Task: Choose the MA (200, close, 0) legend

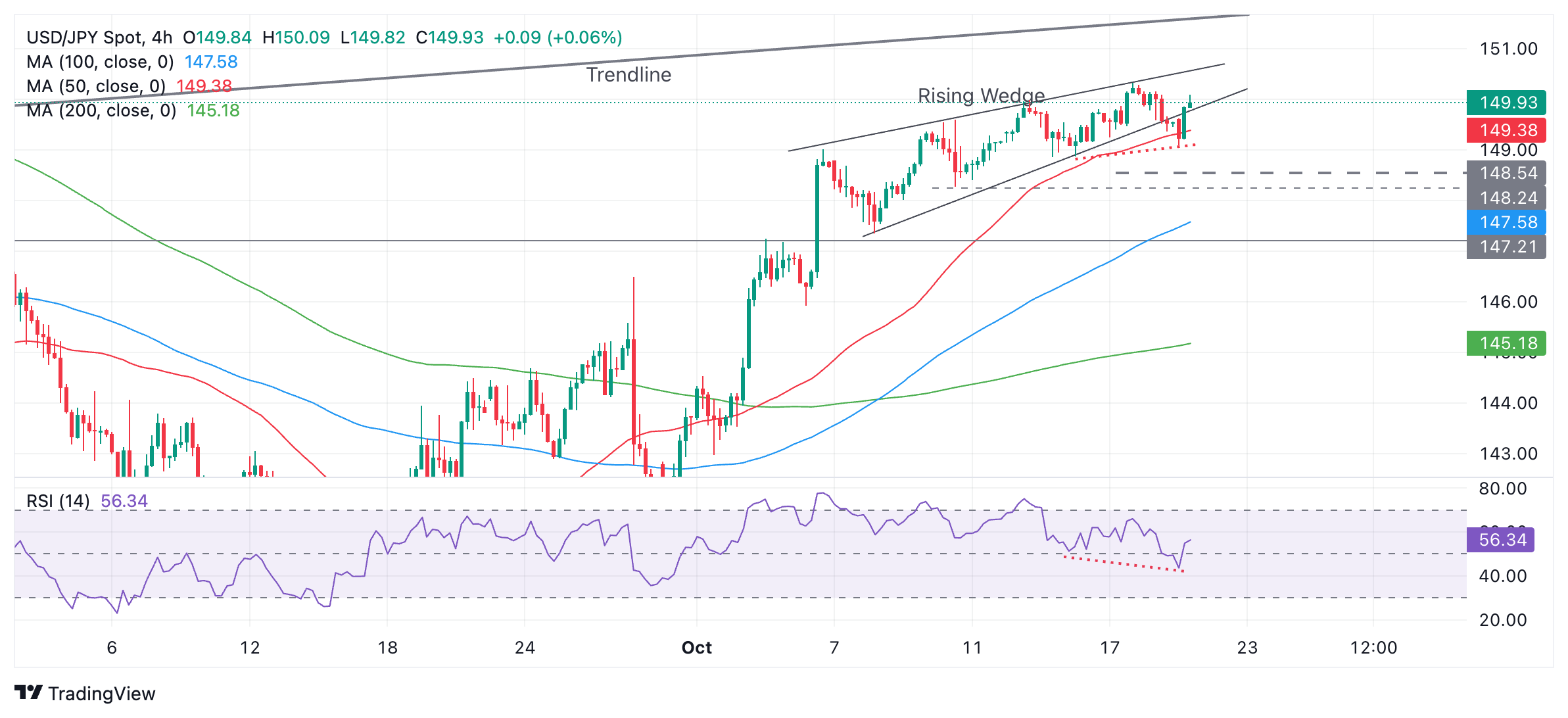Action: (101, 110)
